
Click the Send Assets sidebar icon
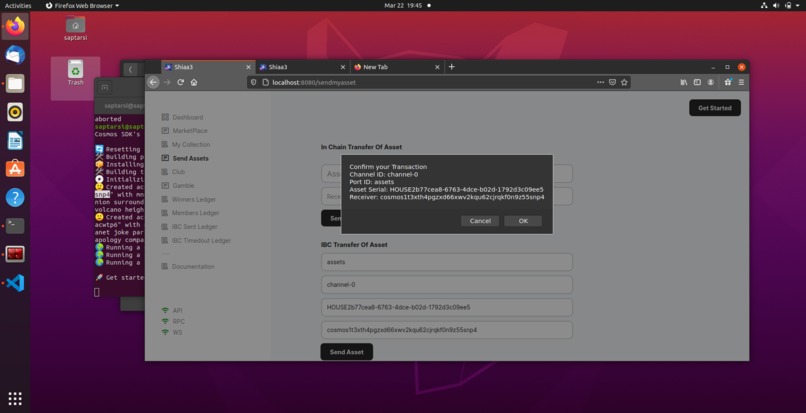[x=165, y=158]
